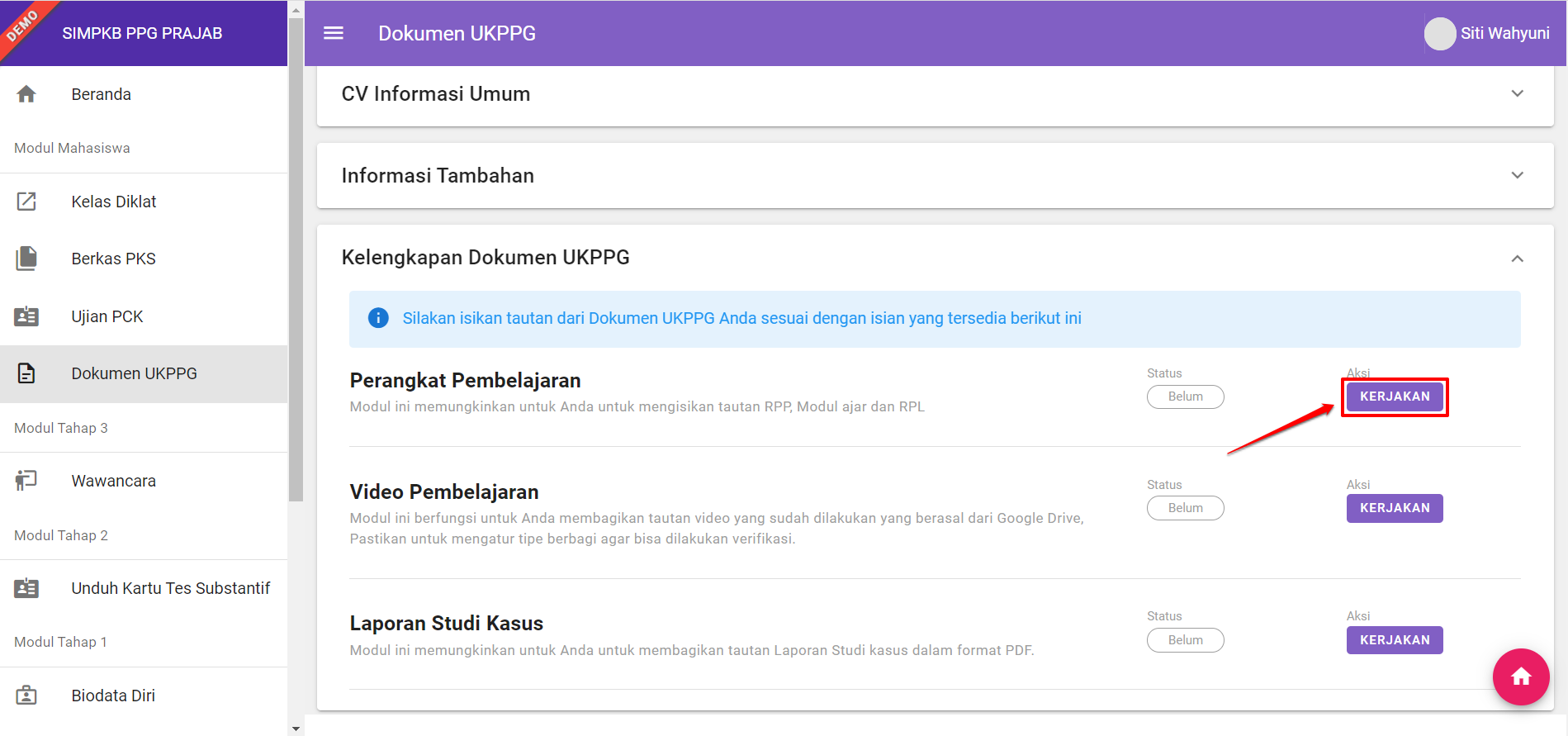The image size is (1568, 736).
Task: Click the sidebar scrollbar down arrow
Action: point(296,729)
